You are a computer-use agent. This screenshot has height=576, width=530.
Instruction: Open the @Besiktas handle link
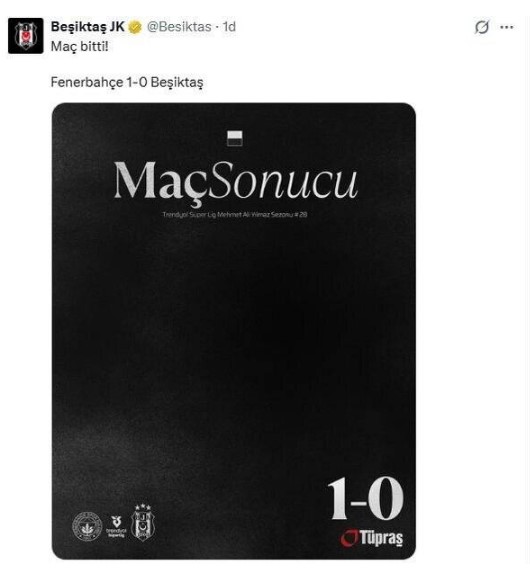tap(179, 27)
